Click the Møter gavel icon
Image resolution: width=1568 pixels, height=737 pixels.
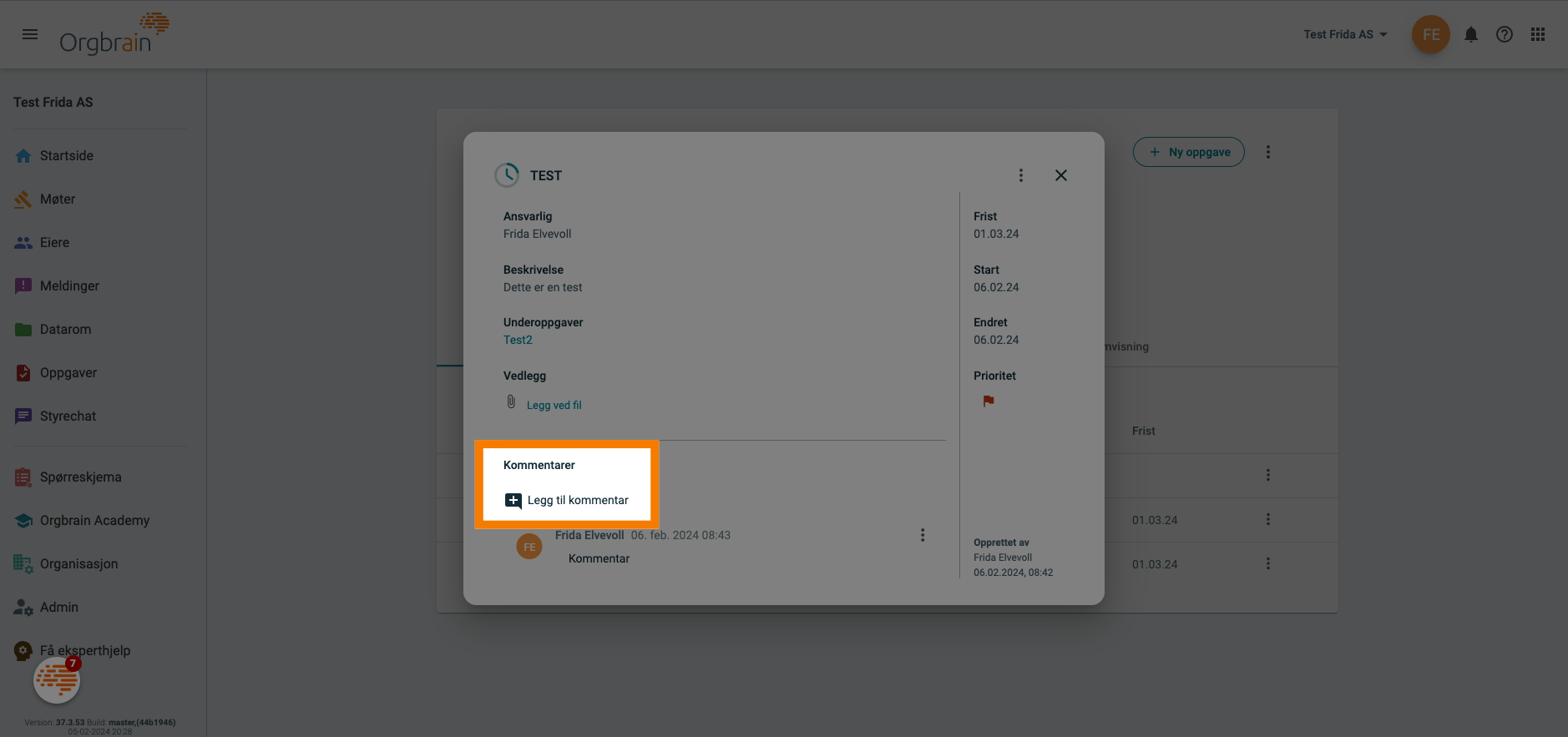point(23,199)
